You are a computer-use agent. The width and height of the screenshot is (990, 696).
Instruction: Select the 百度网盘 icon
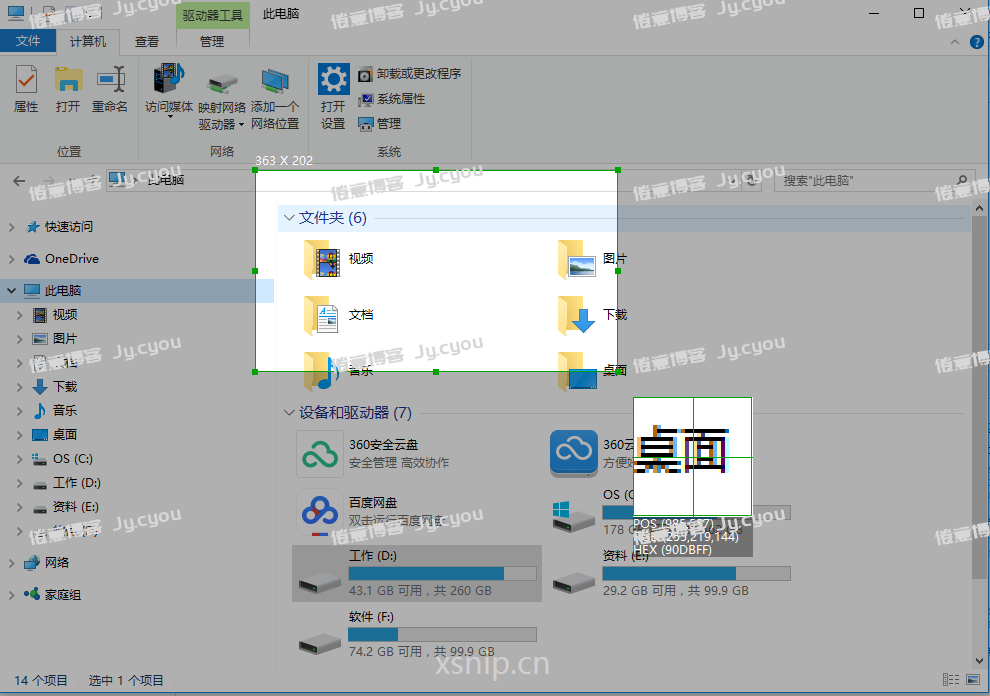pos(320,513)
